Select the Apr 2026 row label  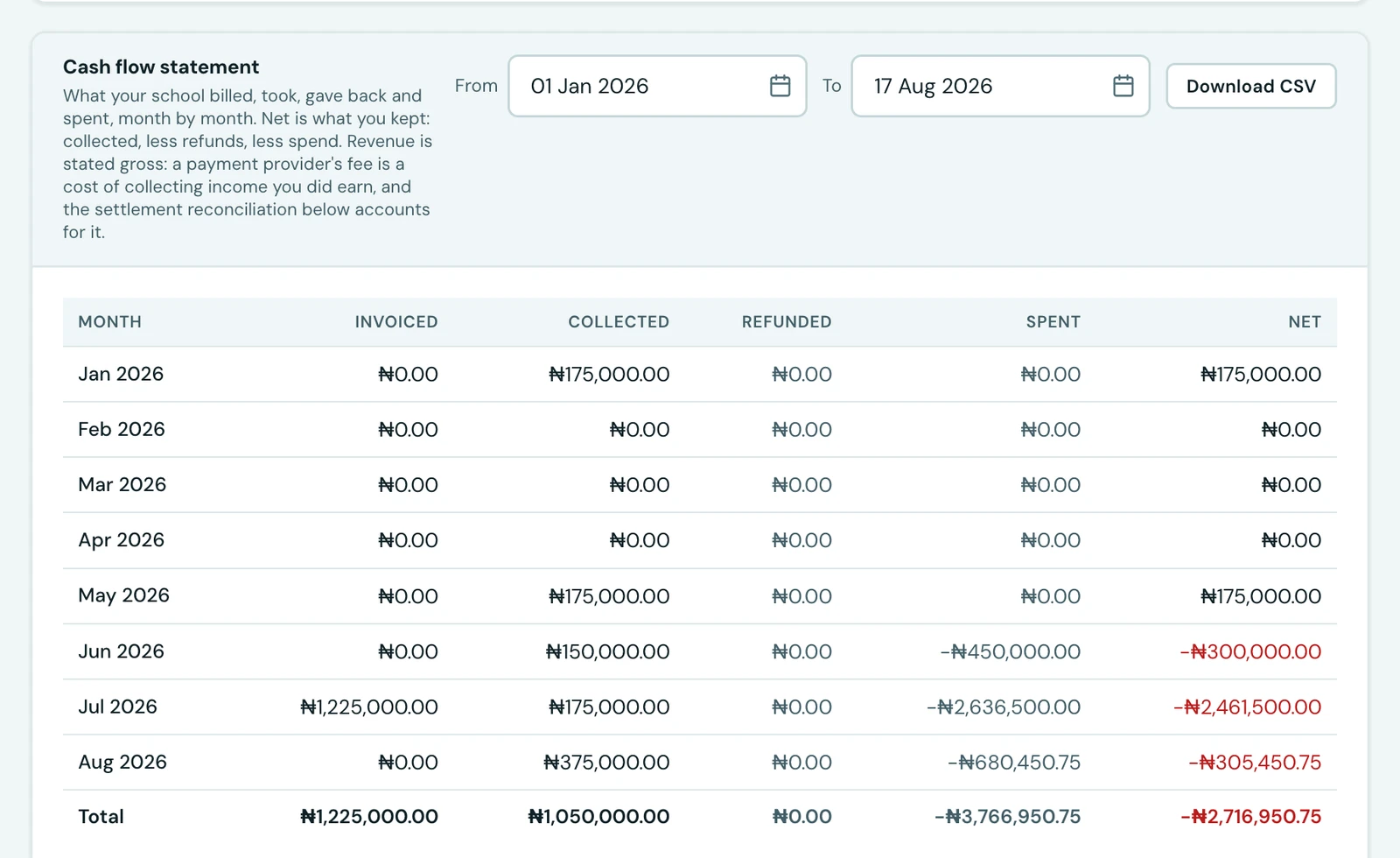click(121, 540)
